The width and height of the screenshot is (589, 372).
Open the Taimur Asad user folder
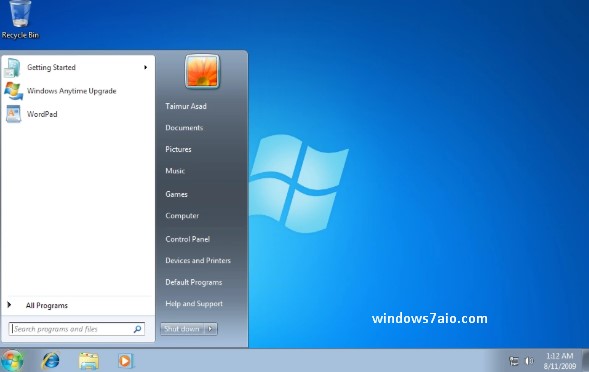186,106
